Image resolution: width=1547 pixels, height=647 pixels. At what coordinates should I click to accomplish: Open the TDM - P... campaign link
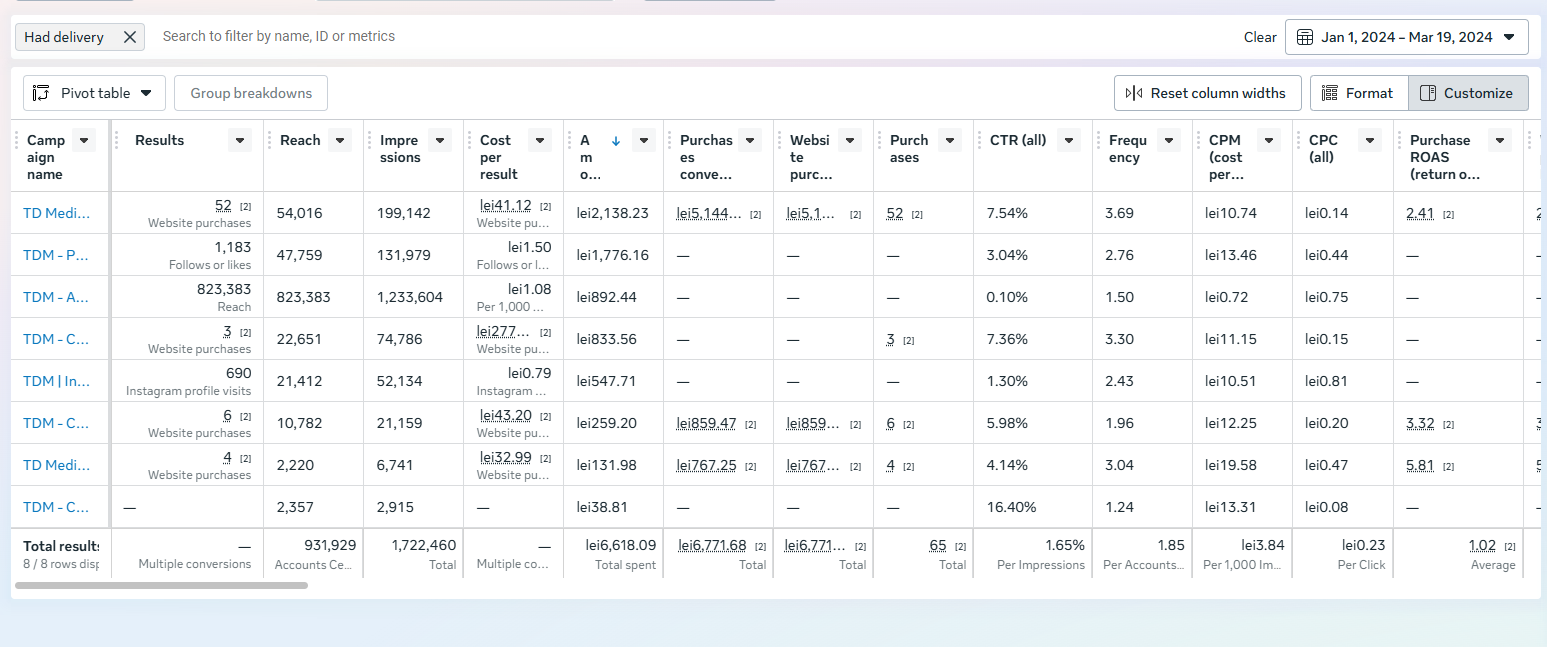click(x=56, y=255)
